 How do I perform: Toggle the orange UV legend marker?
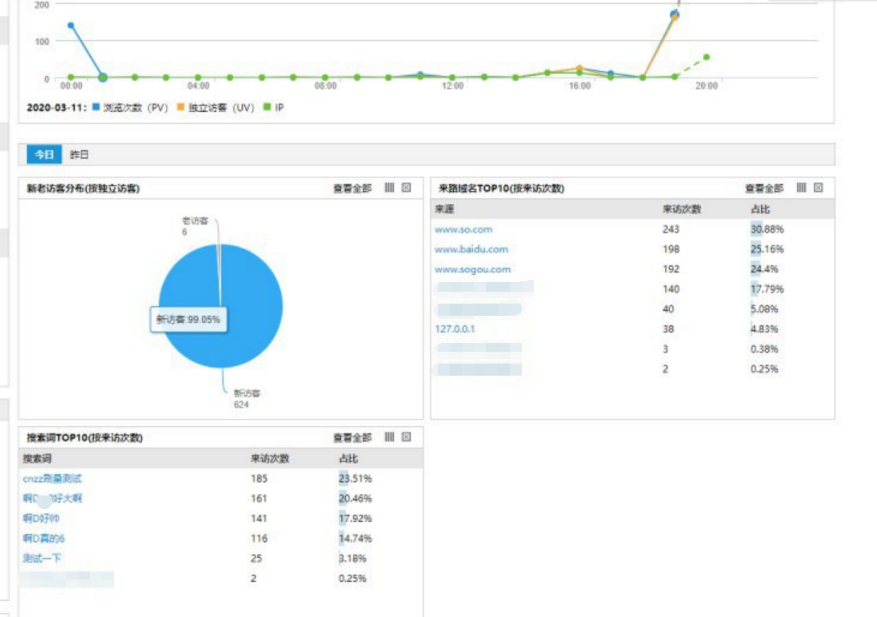pyautogui.click(x=181, y=107)
